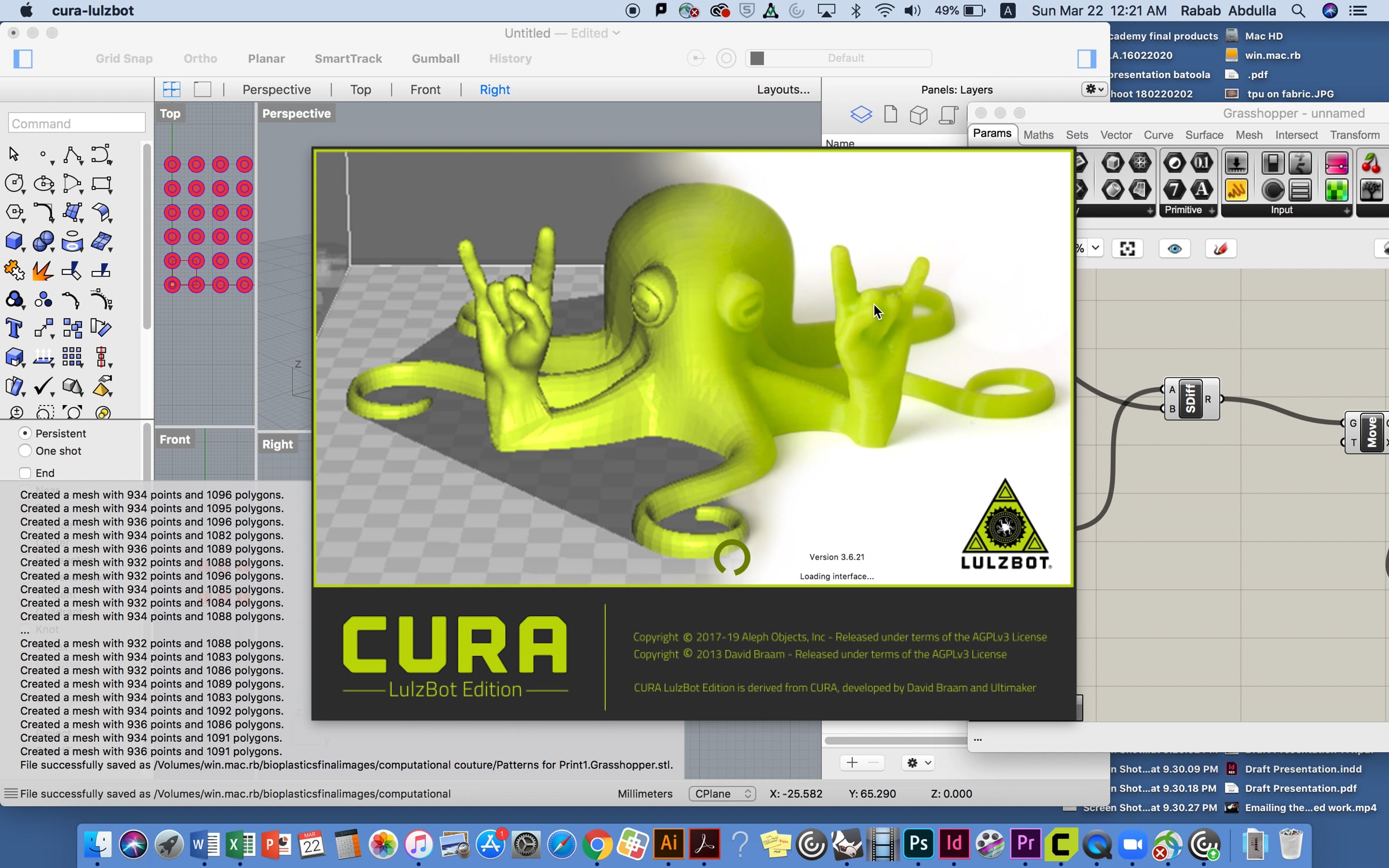
Task: Open Photoshop from the dock
Action: [x=919, y=844]
